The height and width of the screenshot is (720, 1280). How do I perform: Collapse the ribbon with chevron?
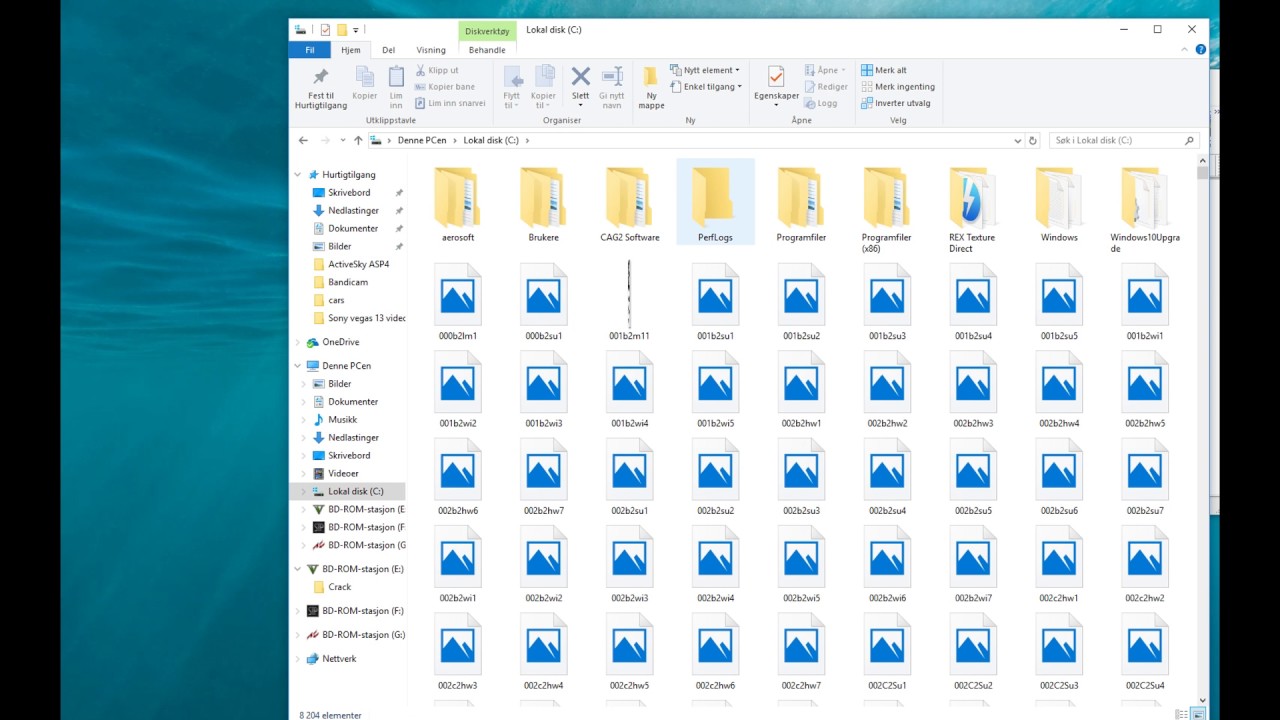tap(1185, 49)
